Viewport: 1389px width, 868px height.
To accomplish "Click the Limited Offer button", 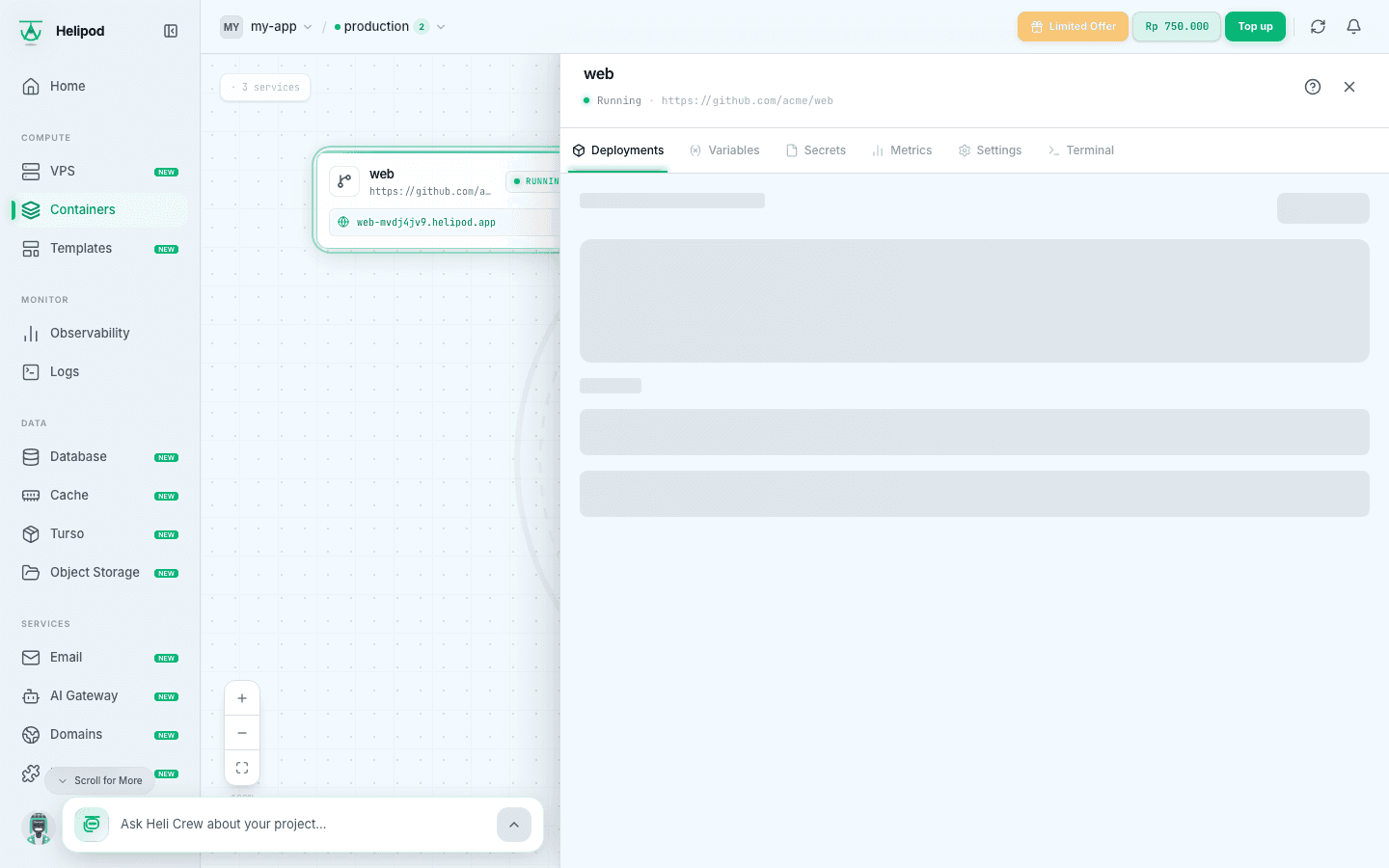I will (1073, 27).
